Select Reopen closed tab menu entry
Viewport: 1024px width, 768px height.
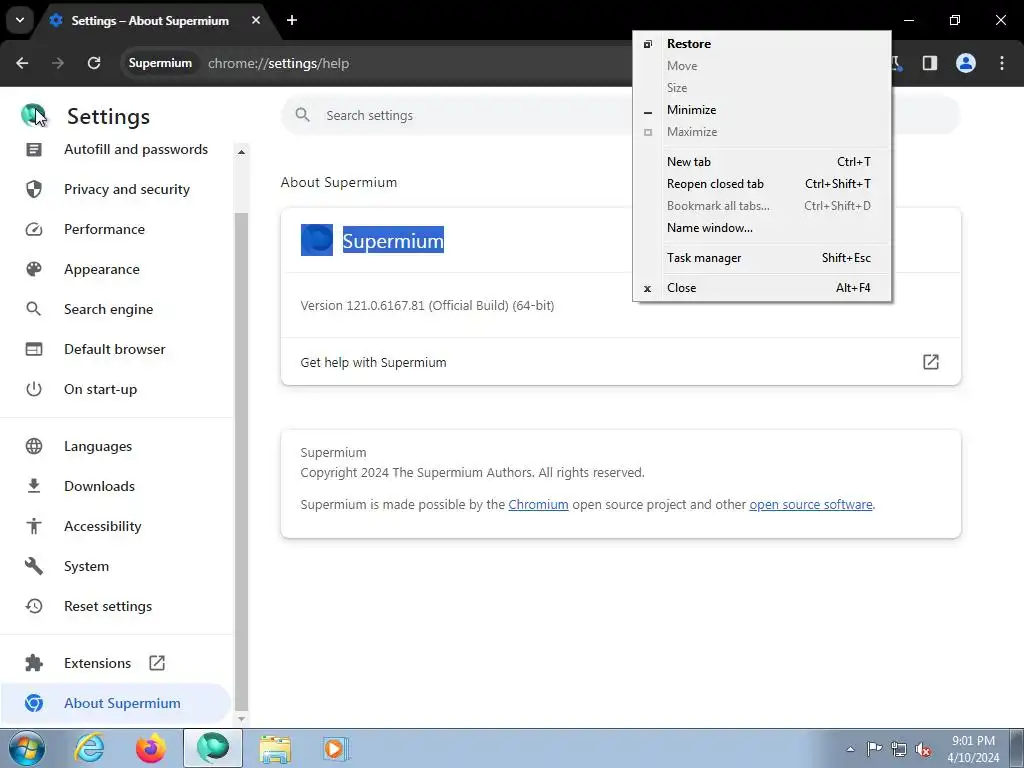pos(762,184)
